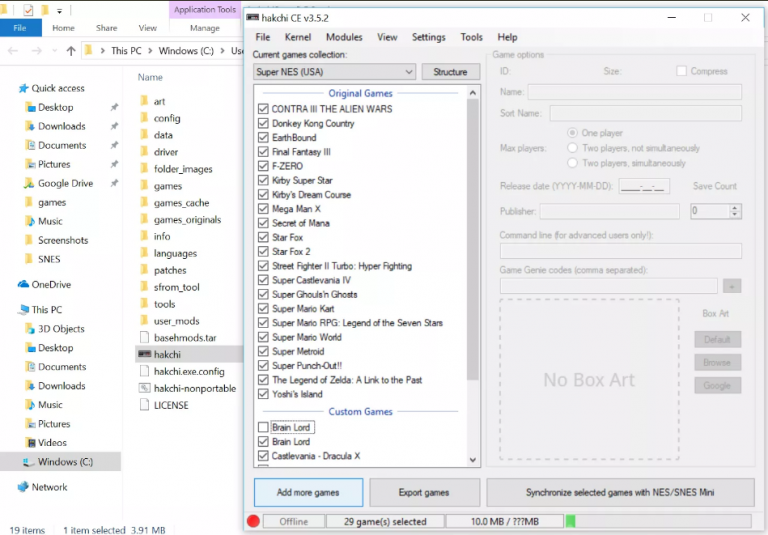Uncheck the EarthBound game checkbox
This screenshot has height=535, width=768.
pos(263,138)
